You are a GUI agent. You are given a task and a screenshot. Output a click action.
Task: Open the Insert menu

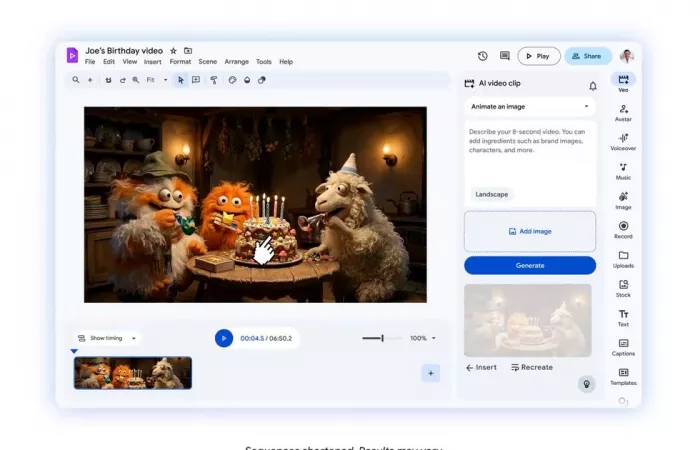coord(152,62)
